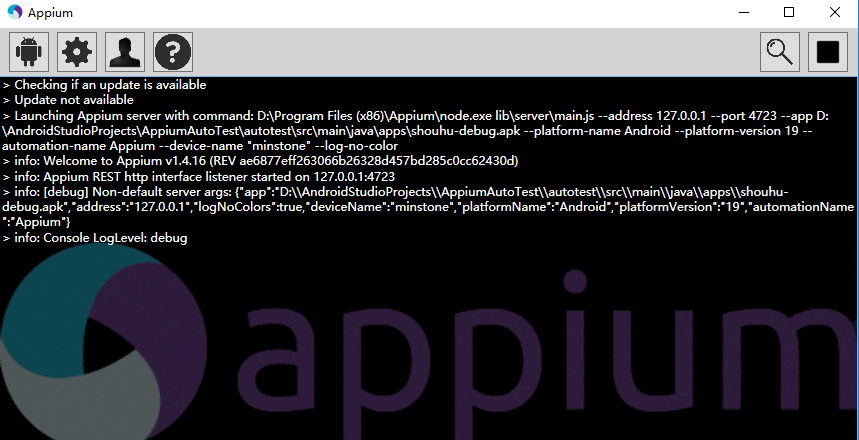The width and height of the screenshot is (859, 440).
Task: Open Android Settings robot icon
Action: pos(29,52)
